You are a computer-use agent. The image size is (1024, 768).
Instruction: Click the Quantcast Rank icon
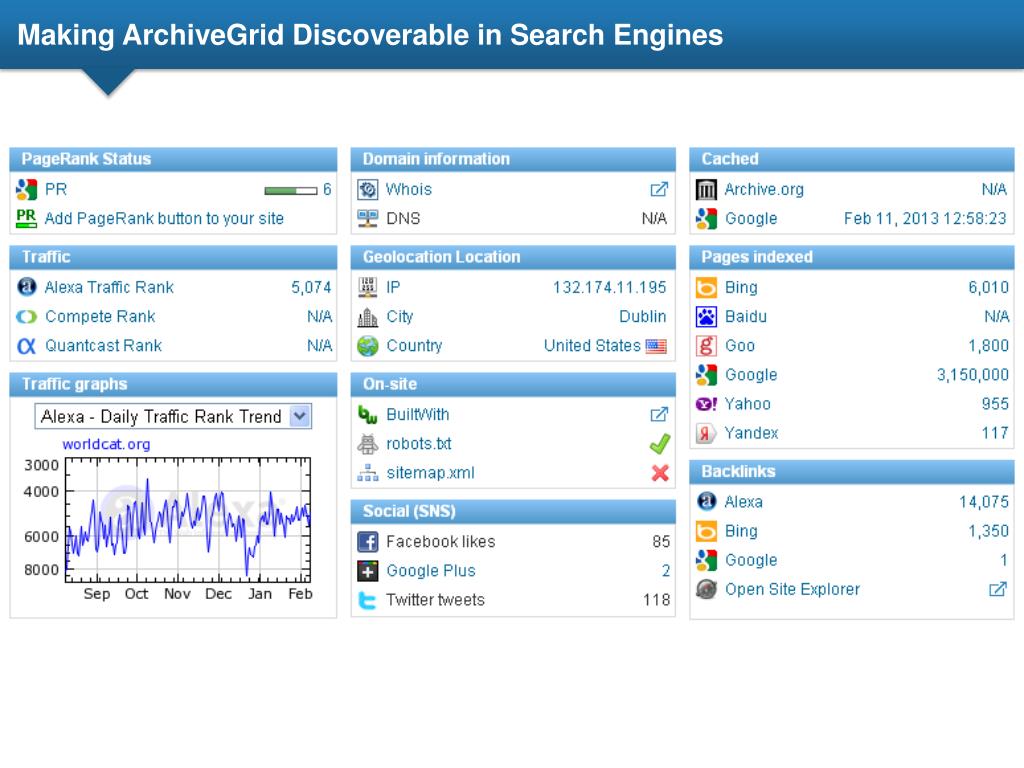(26, 345)
